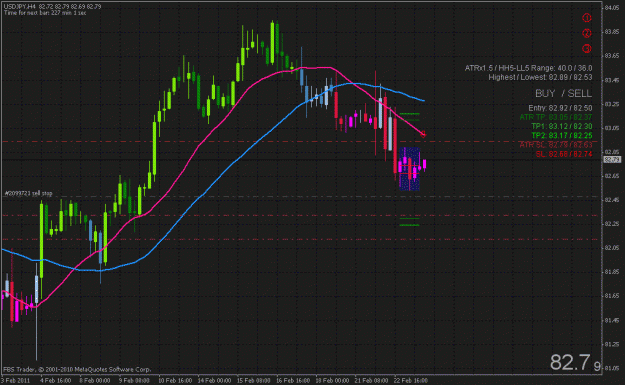625x385 pixels.
Task: Click the BUY label in the trade panel
Action: point(545,93)
